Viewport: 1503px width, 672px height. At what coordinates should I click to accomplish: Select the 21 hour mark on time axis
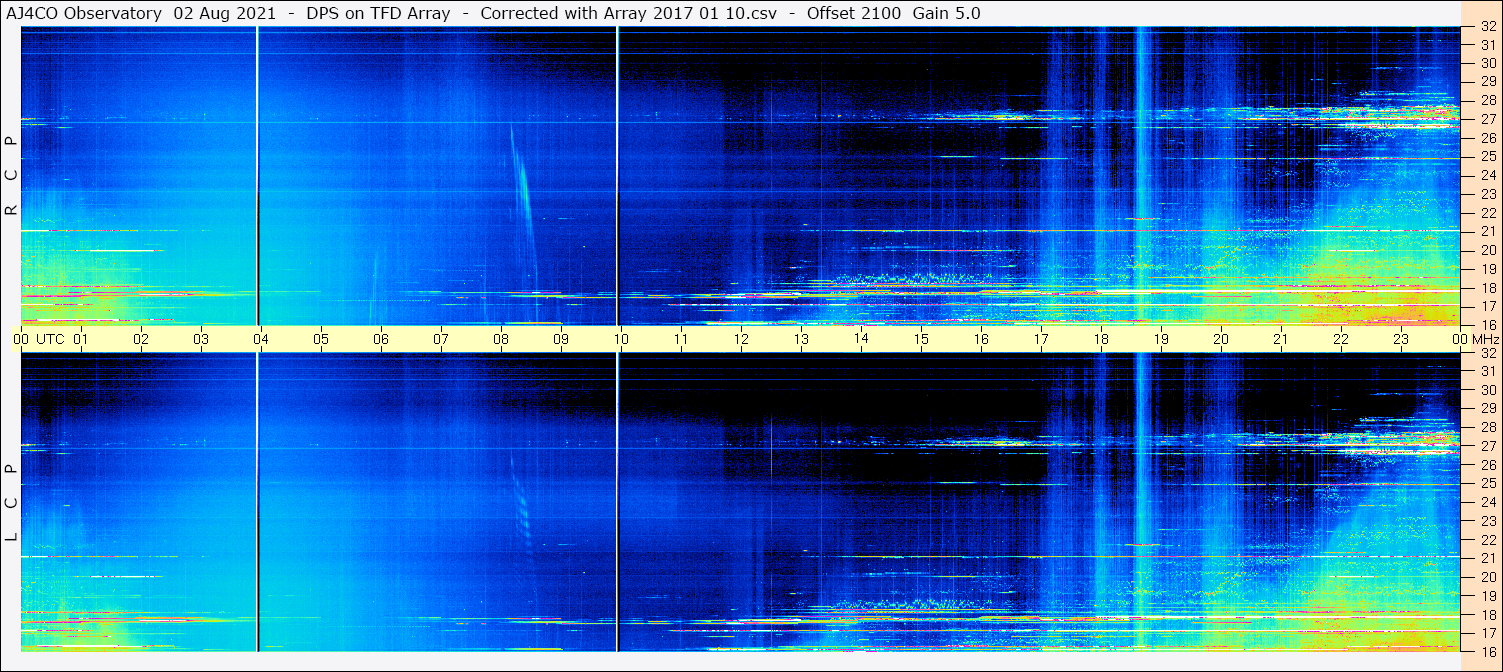(x=1281, y=339)
